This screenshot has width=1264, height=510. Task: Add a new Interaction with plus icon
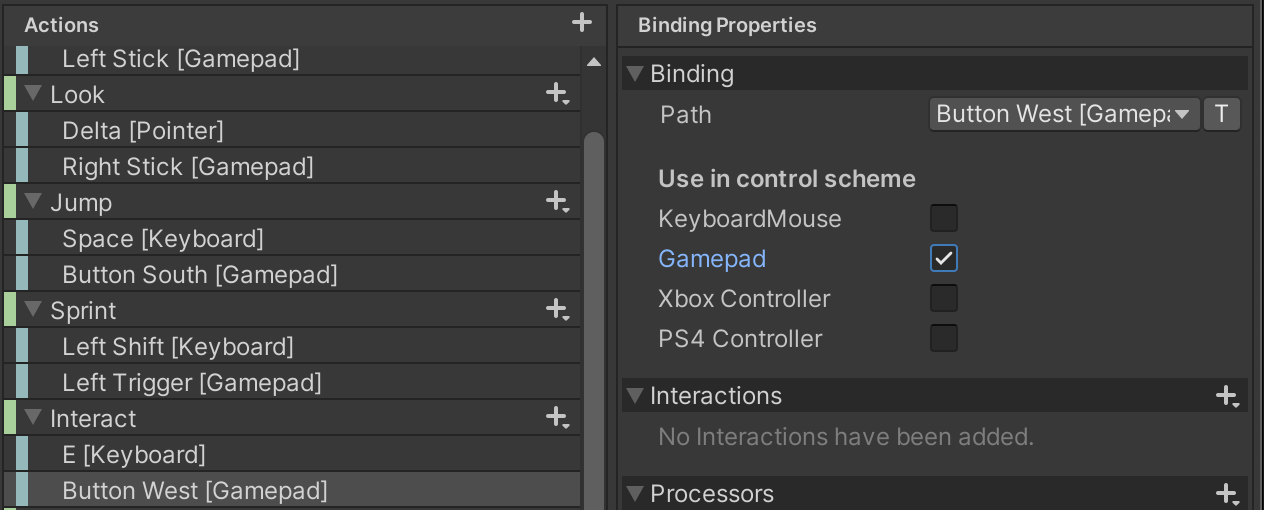point(1227,397)
